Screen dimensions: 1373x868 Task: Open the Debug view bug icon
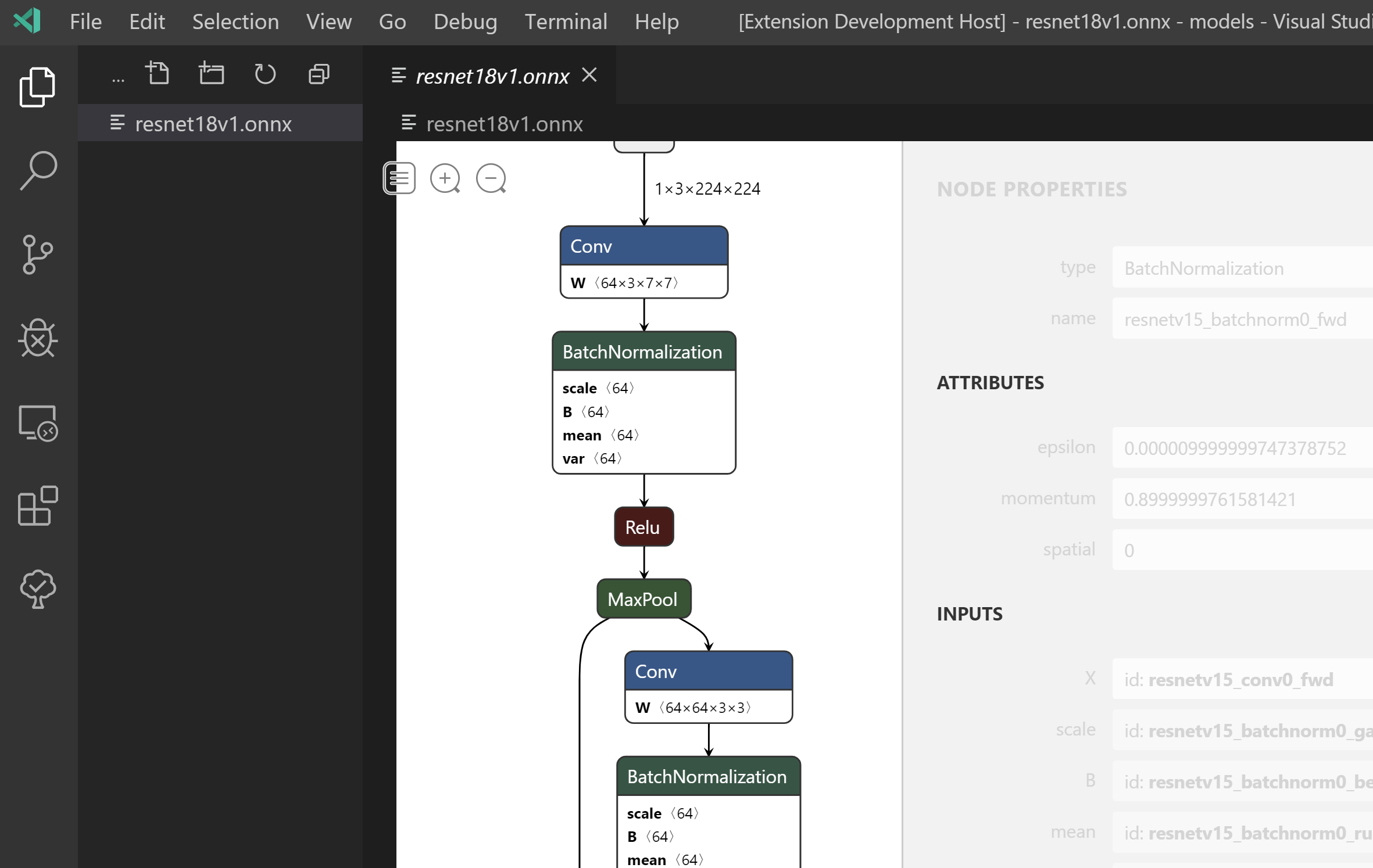37,338
